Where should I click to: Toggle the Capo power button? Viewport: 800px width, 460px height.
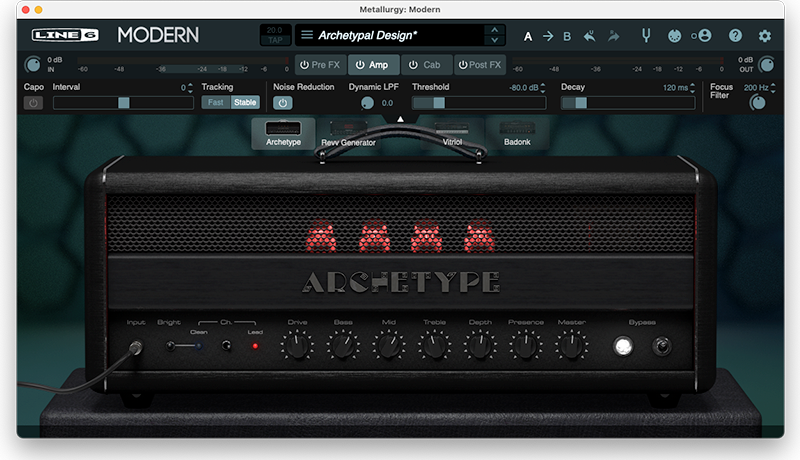tap(33, 103)
